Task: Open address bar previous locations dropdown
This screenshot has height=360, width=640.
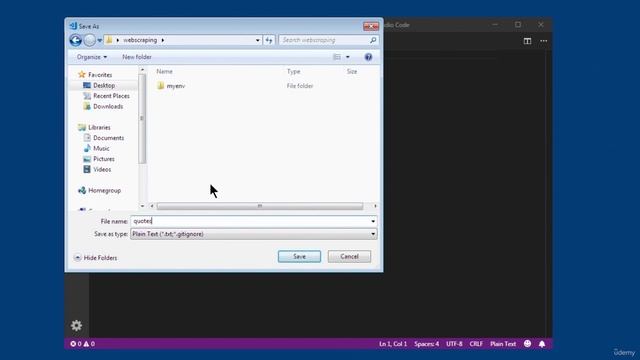Action: [257, 40]
